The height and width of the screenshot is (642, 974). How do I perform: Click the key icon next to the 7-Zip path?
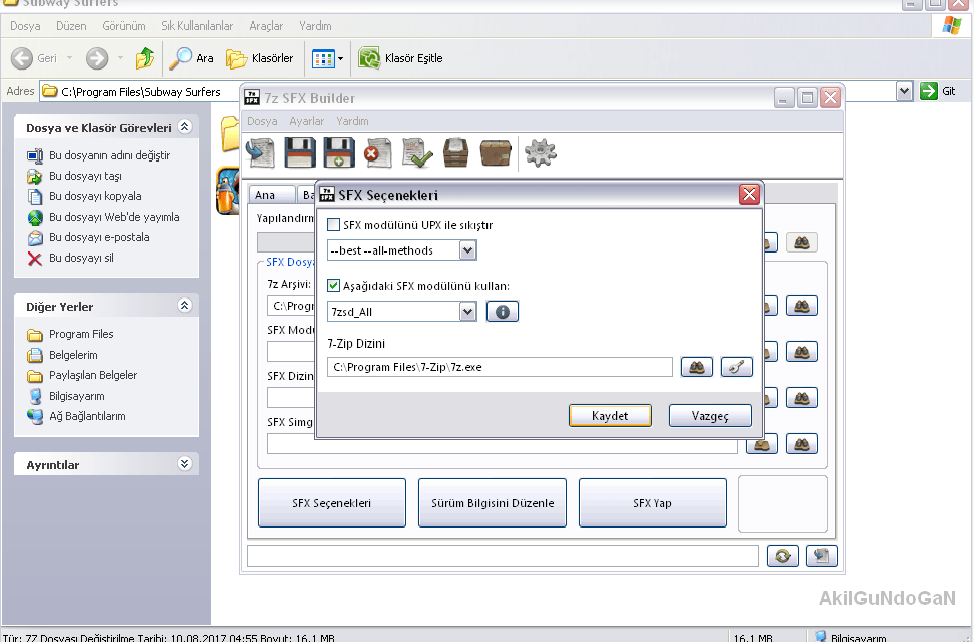(x=736, y=367)
